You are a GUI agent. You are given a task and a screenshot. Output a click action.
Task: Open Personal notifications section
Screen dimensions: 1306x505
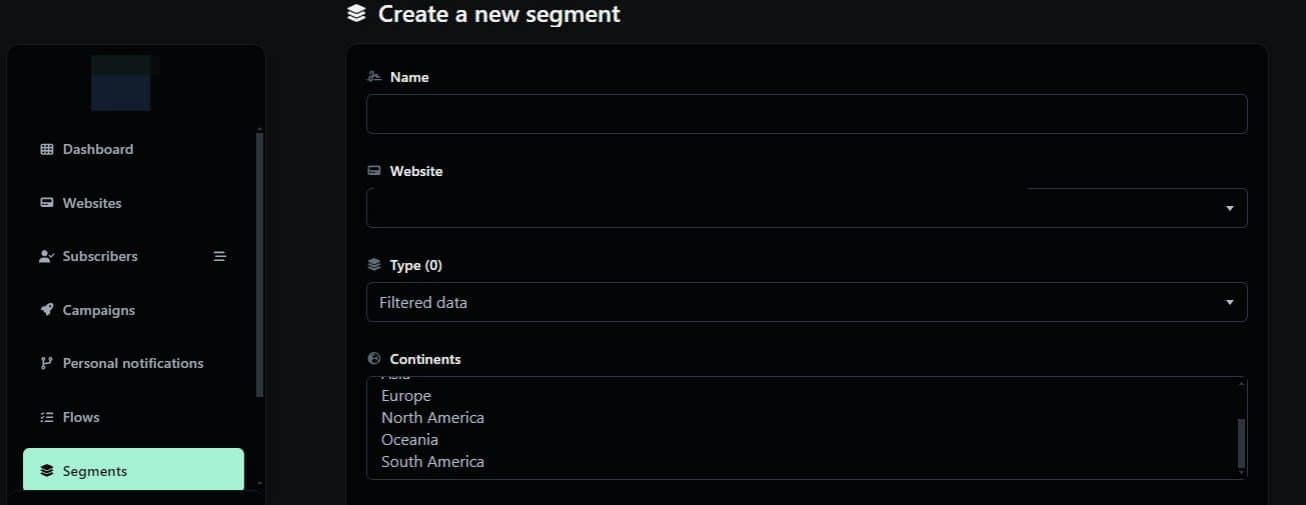133,363
